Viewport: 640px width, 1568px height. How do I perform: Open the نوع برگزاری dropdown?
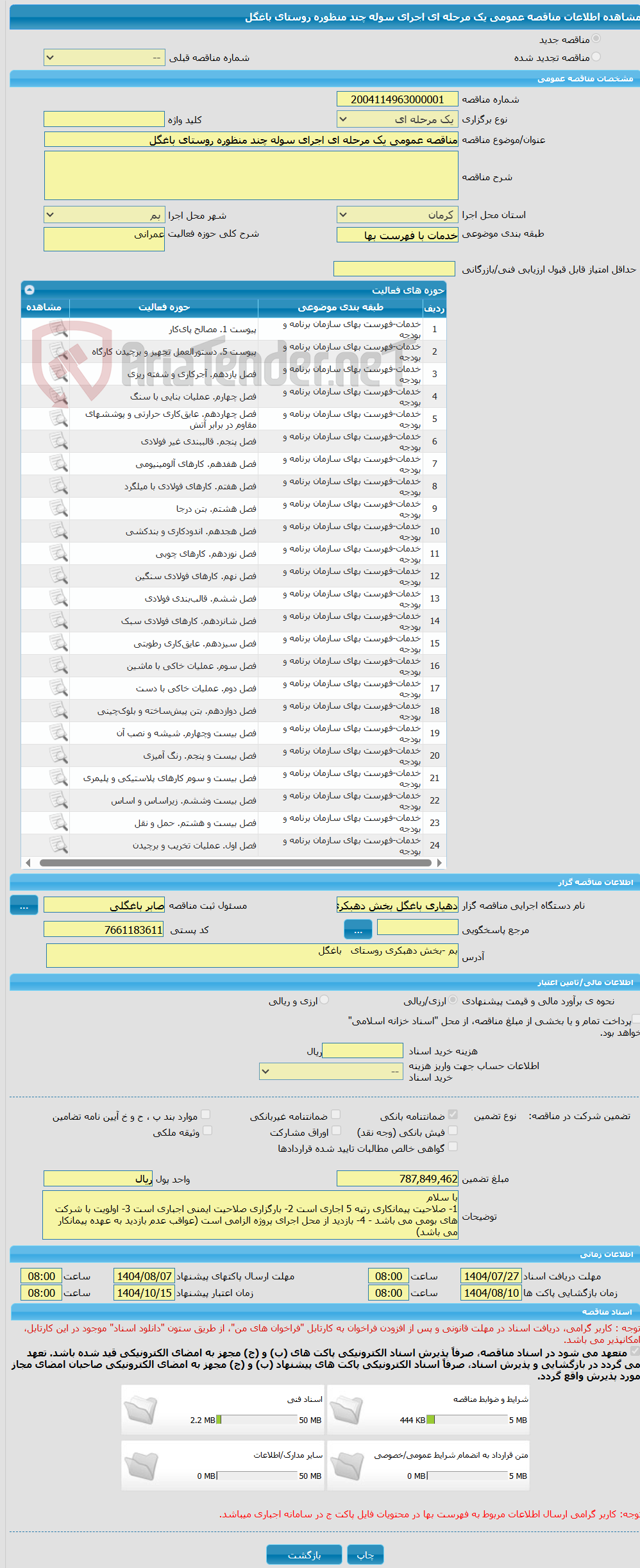pos(398,119)
